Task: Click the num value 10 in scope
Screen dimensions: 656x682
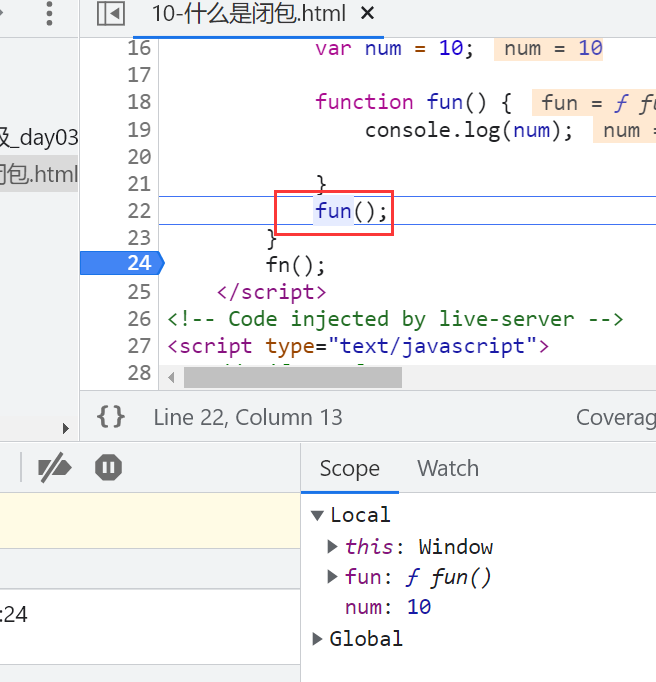Action: click(419, 607)
